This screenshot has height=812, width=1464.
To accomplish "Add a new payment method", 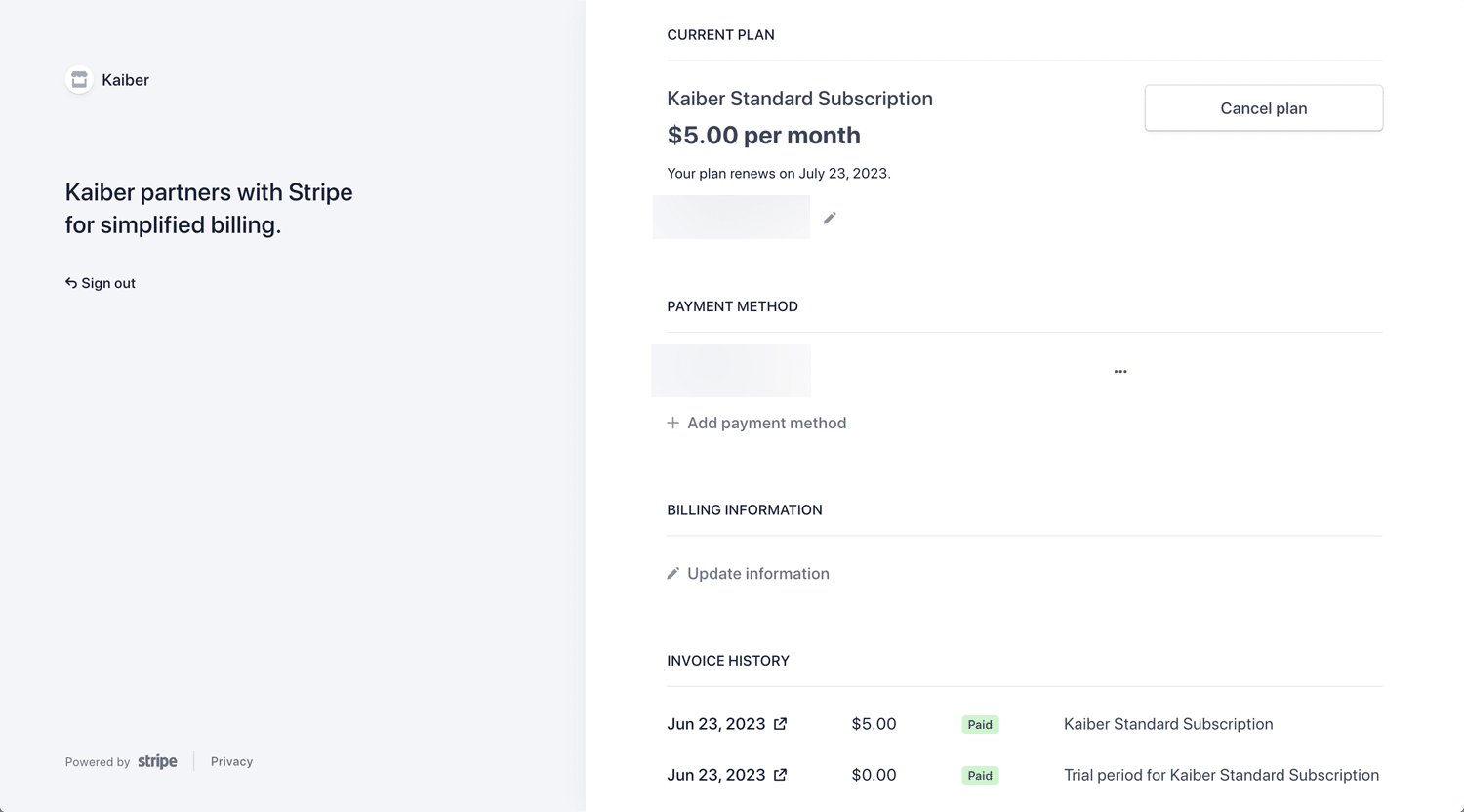I will [x=756, y=423].
